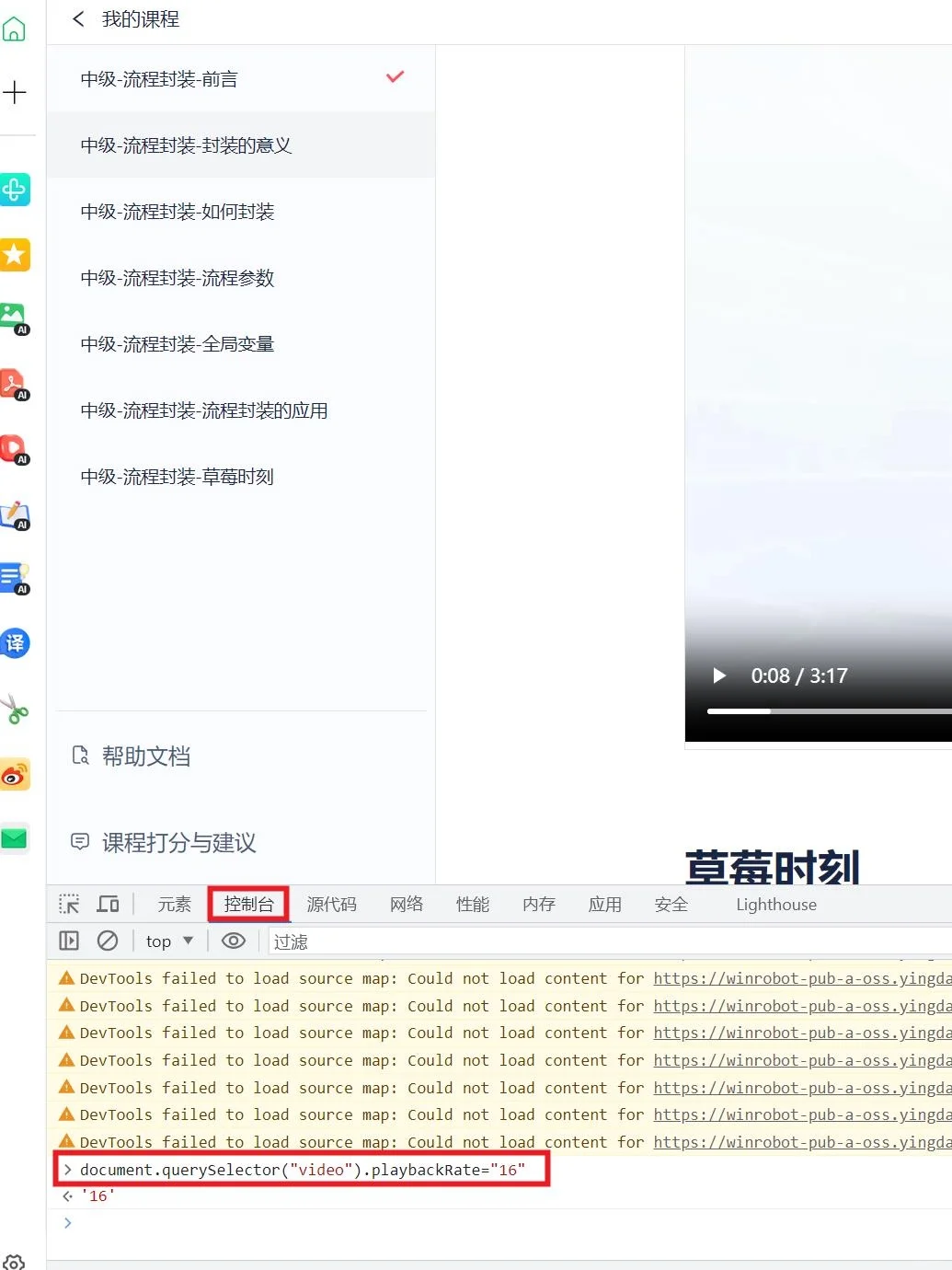Switch to the 源代码 tab
The image size is (952, 1270).
tap(331, 904)
